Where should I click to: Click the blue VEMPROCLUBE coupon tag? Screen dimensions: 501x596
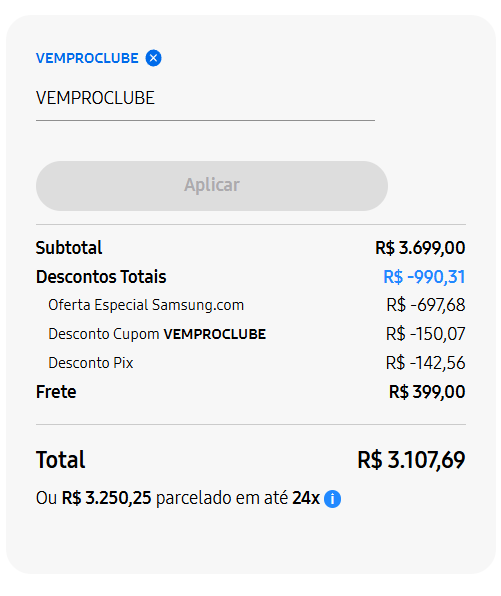pyautogui.click(x=87, y=58)
